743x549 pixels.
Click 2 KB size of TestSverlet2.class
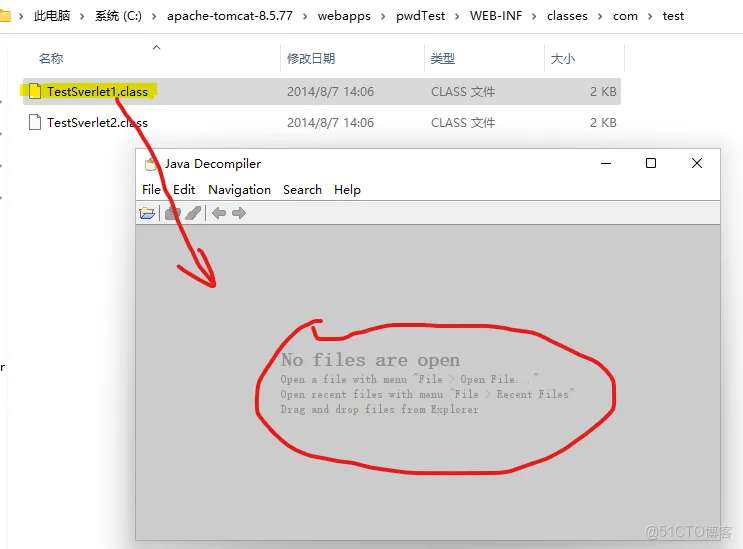(x=603, y=123)
